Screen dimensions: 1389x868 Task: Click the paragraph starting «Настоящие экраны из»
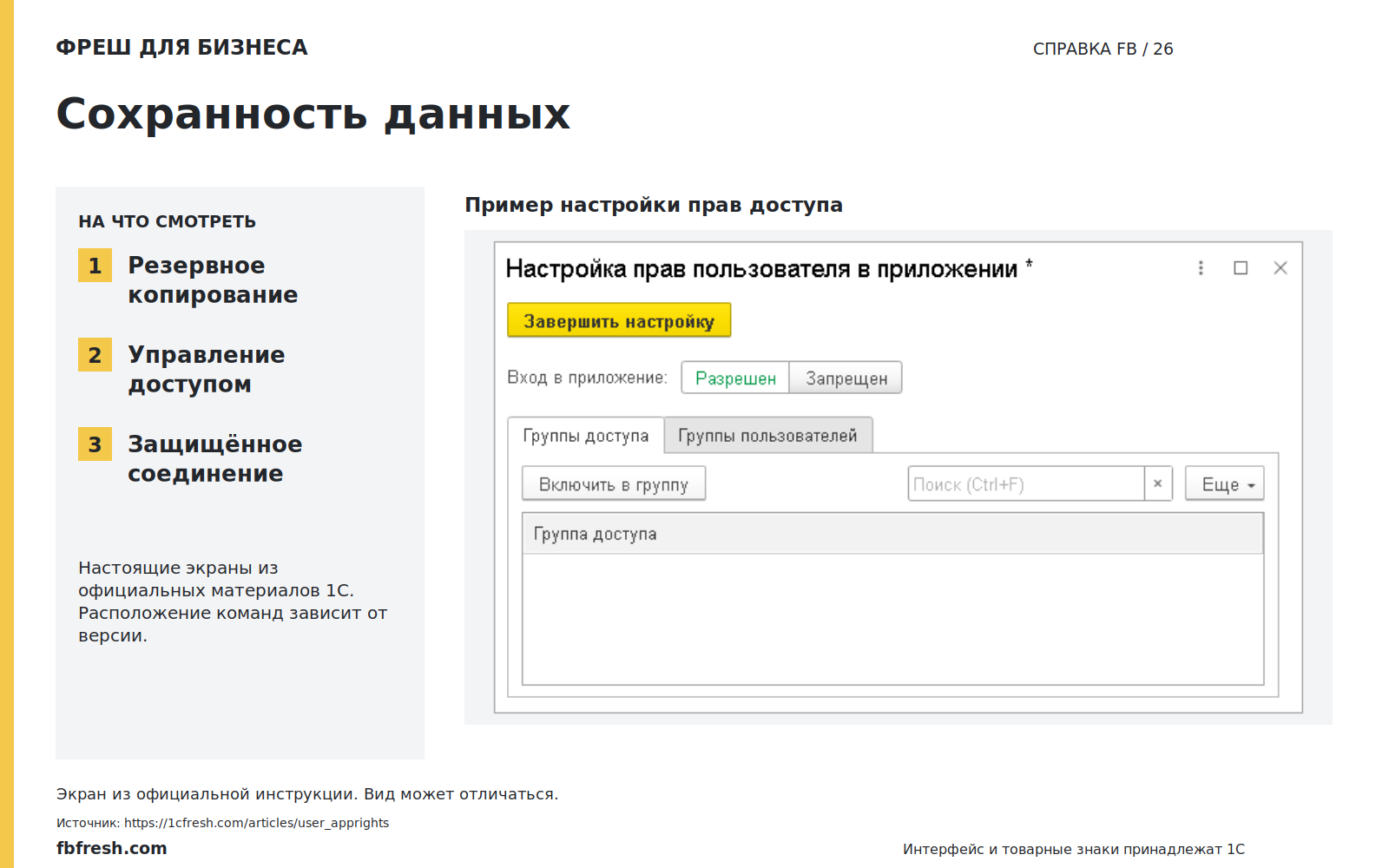coord(233,602)
